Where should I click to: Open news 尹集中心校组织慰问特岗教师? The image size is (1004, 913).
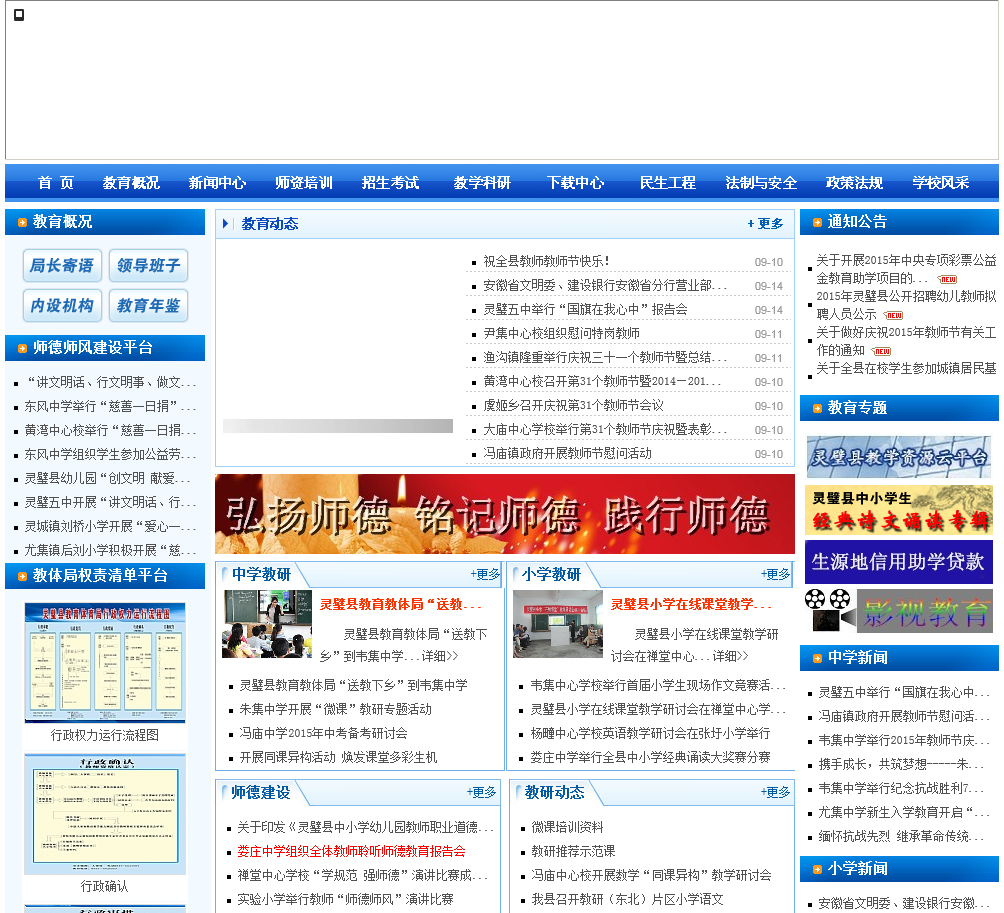pyautogui.click(x=562, y=333)
